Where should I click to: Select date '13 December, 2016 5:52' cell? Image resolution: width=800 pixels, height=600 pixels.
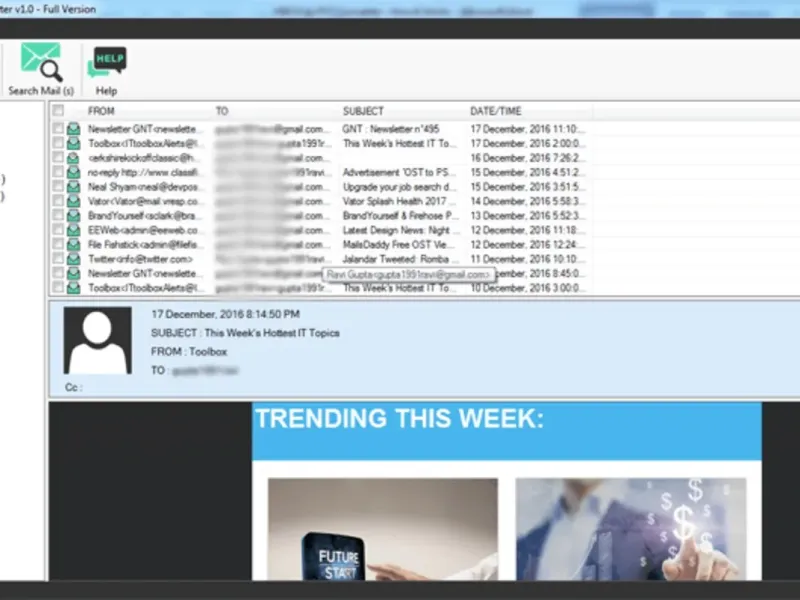pyautogui.click(x=527, y=215)
